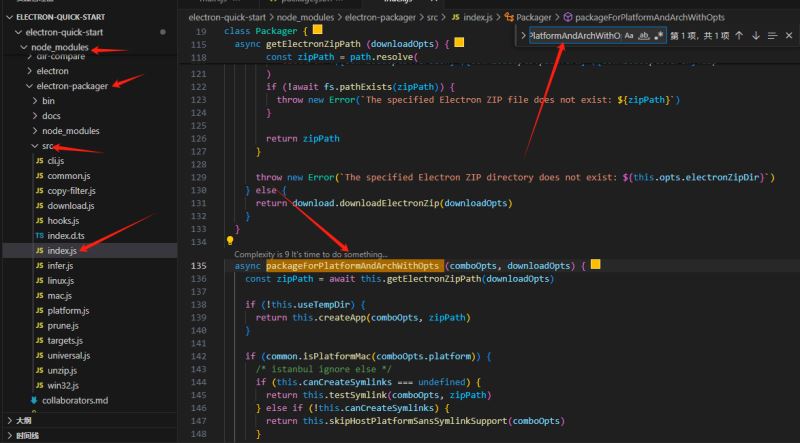Expand the 时间线 timeline panel
Viewport: 800px width, 443px height.
click(x=10, y=435)
